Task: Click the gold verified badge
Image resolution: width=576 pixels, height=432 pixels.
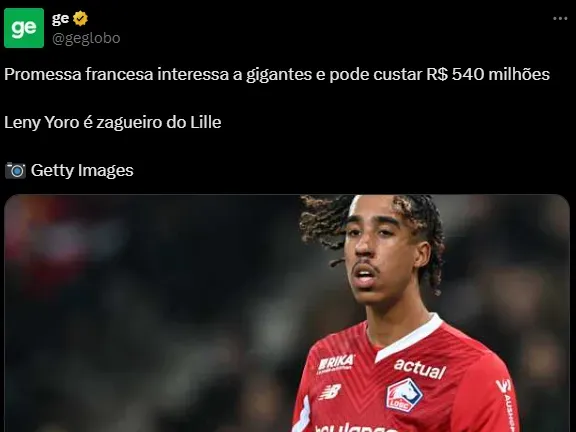Action: coord(80,18)
